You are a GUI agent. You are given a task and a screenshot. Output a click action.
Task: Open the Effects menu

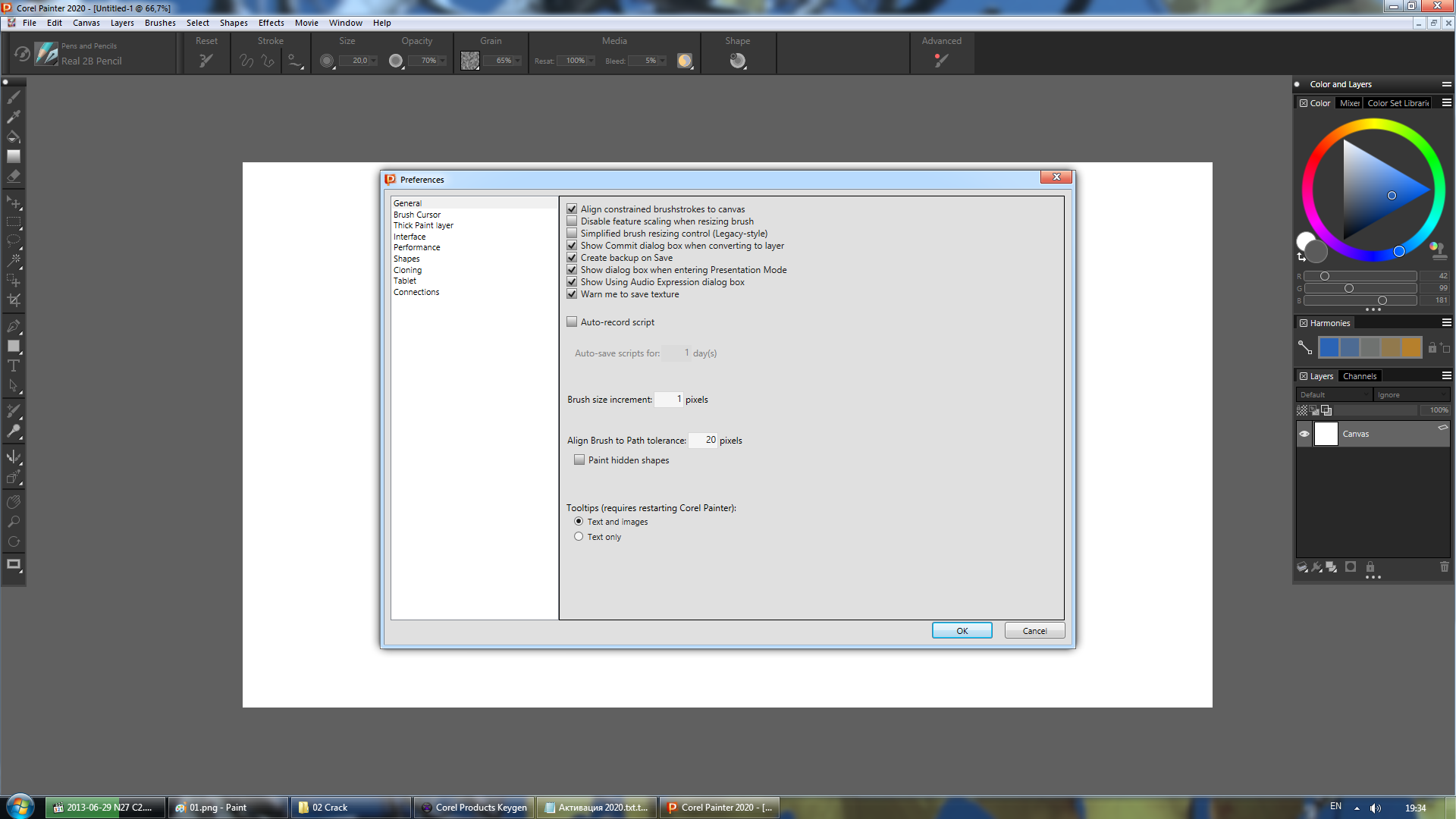point(271,23)
